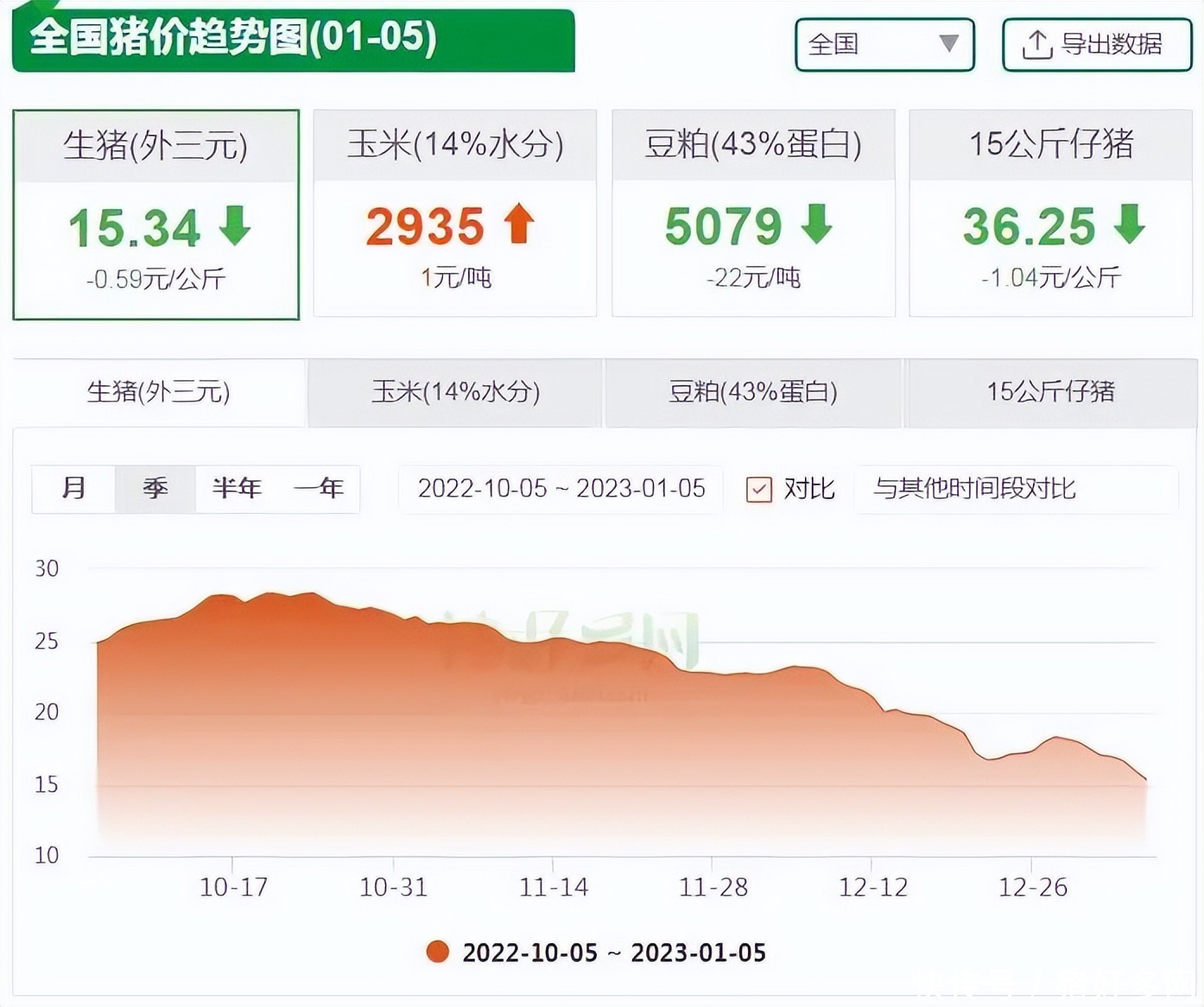This screenshot has width=1204, height=1007.
Task: Toggle the orange legend dot for 2022-10-05 series
Action: click(x=438, y=952)
